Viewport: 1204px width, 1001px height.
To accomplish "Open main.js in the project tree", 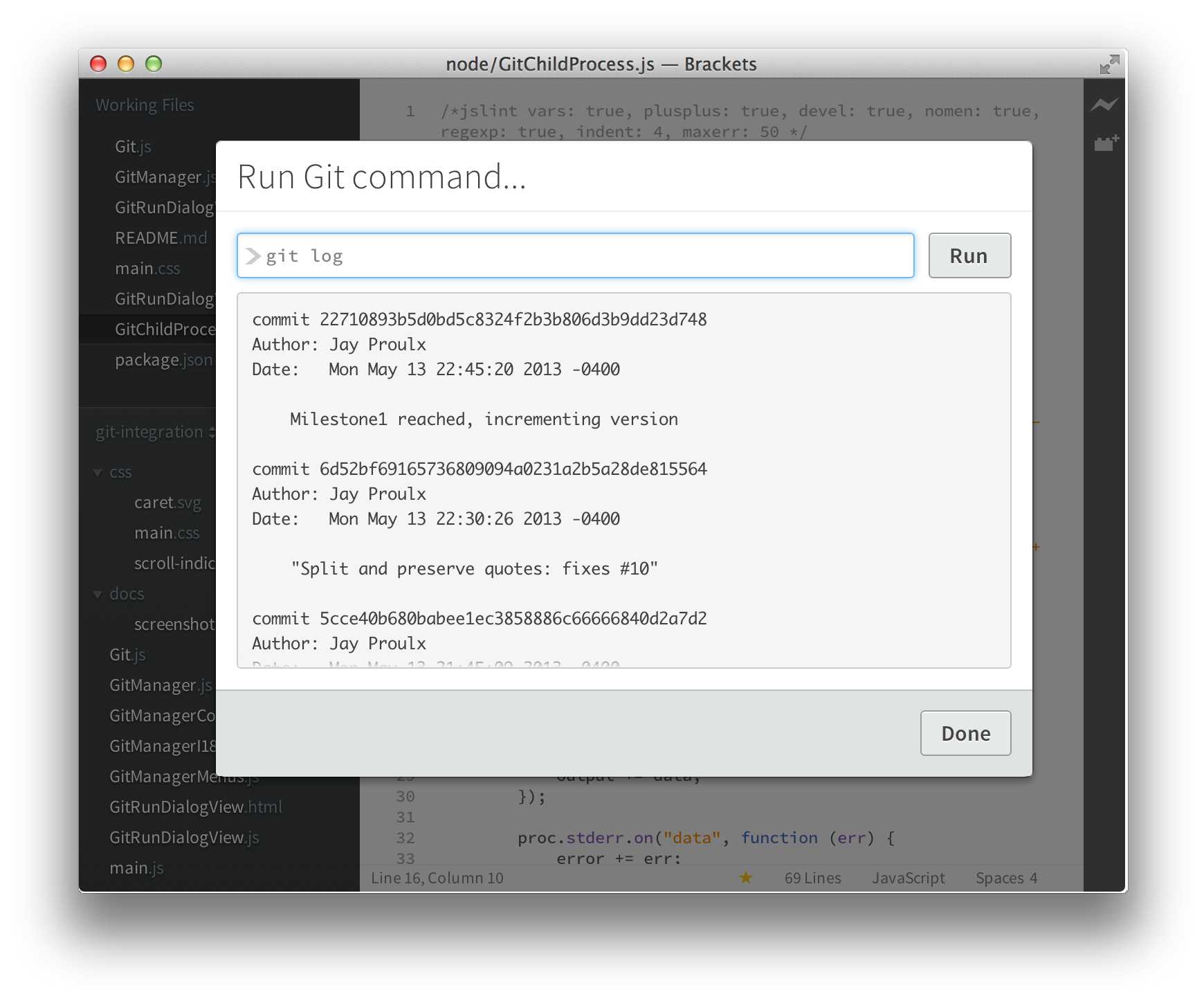I will (x=136, y=868).
